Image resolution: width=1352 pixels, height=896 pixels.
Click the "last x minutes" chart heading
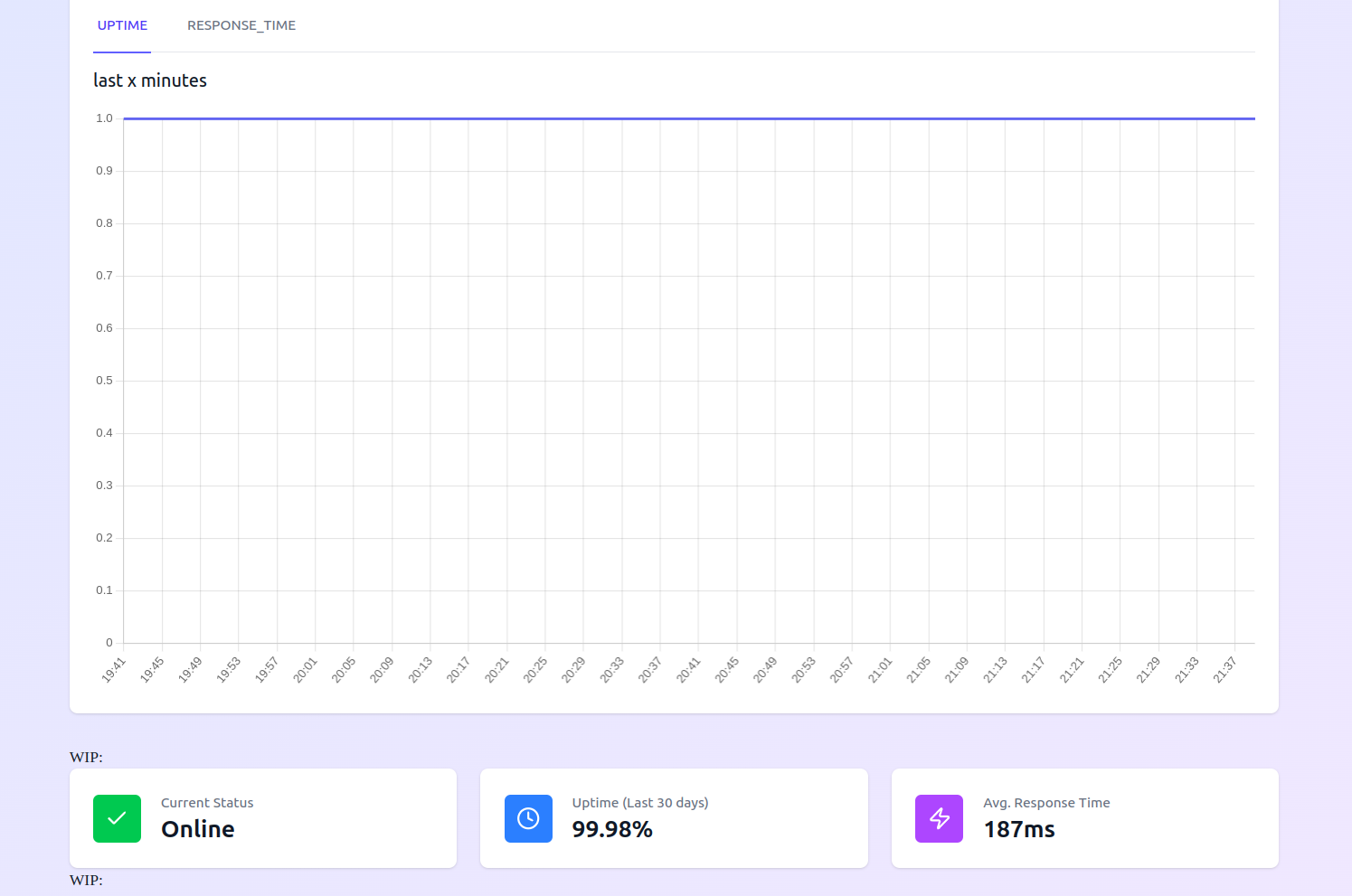tap(150, 80)
